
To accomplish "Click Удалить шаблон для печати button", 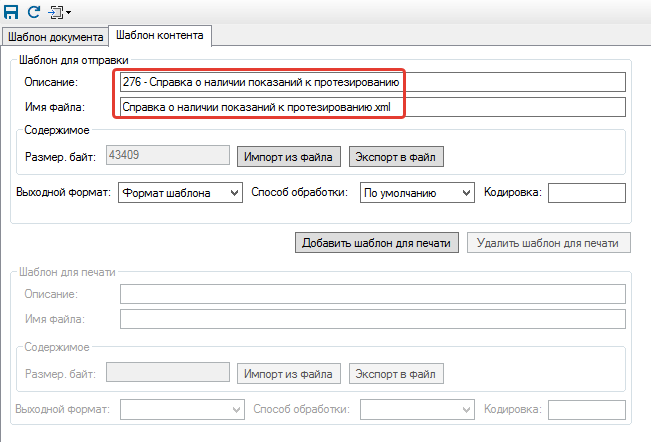I will 548,243.
